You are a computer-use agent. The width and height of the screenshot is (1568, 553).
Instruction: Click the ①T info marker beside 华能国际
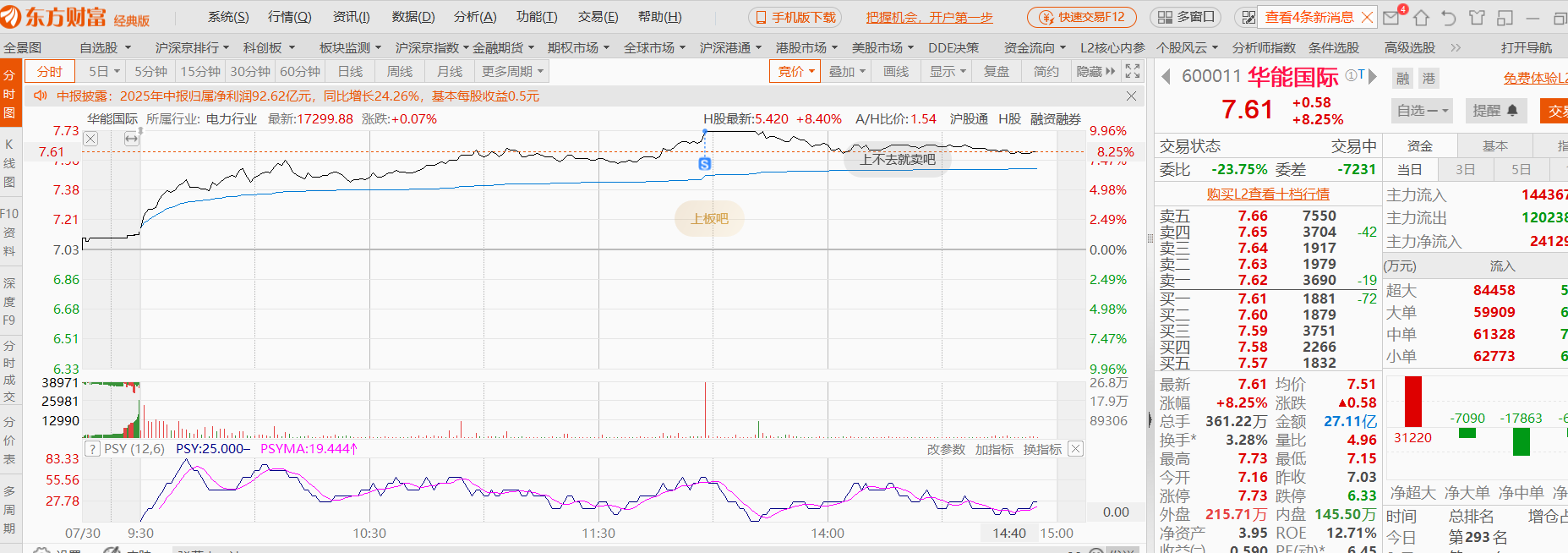(x=1355, y=75)
